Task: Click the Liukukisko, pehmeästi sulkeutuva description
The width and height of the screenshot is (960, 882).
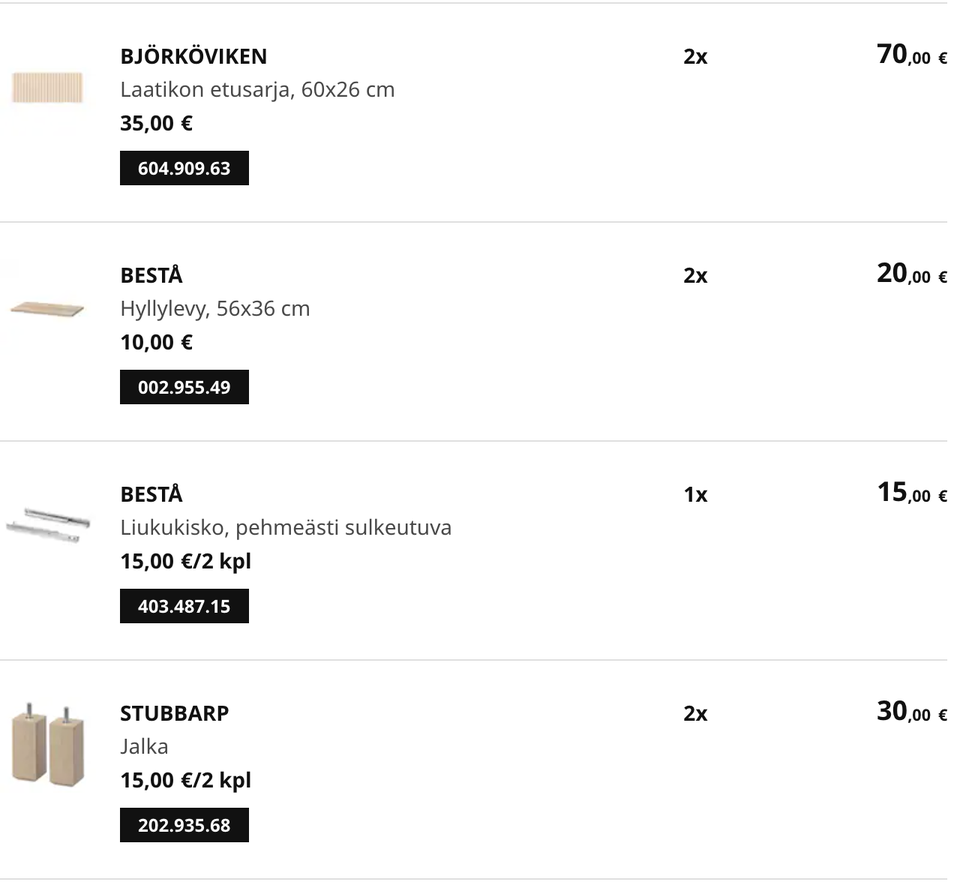Action: (x=285, y=527)
